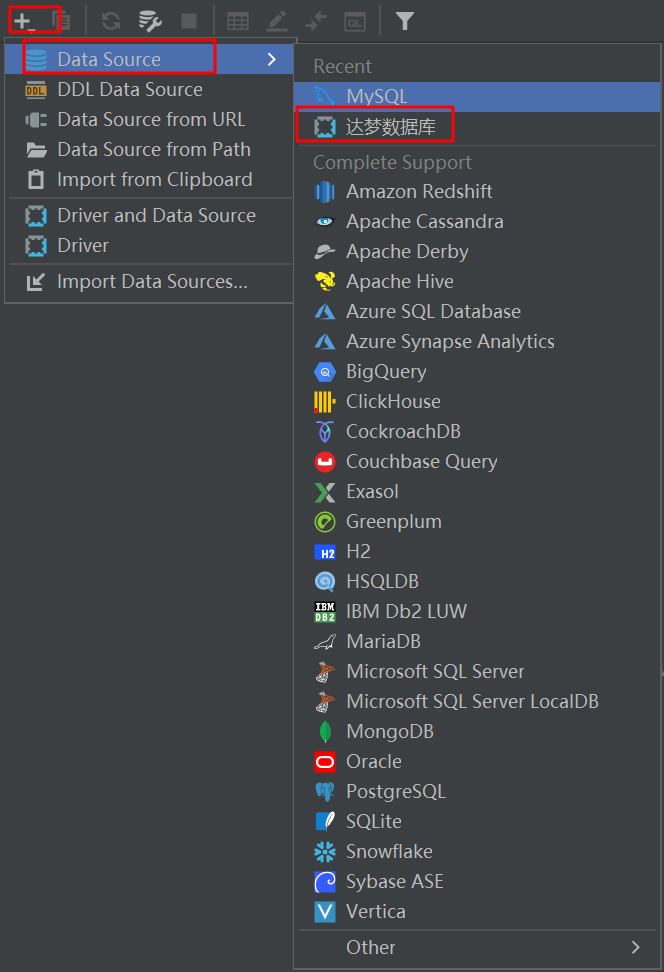Click the plus New button in toolbar
Viewport: 664px width, 972px height.
tap(24, 22)
